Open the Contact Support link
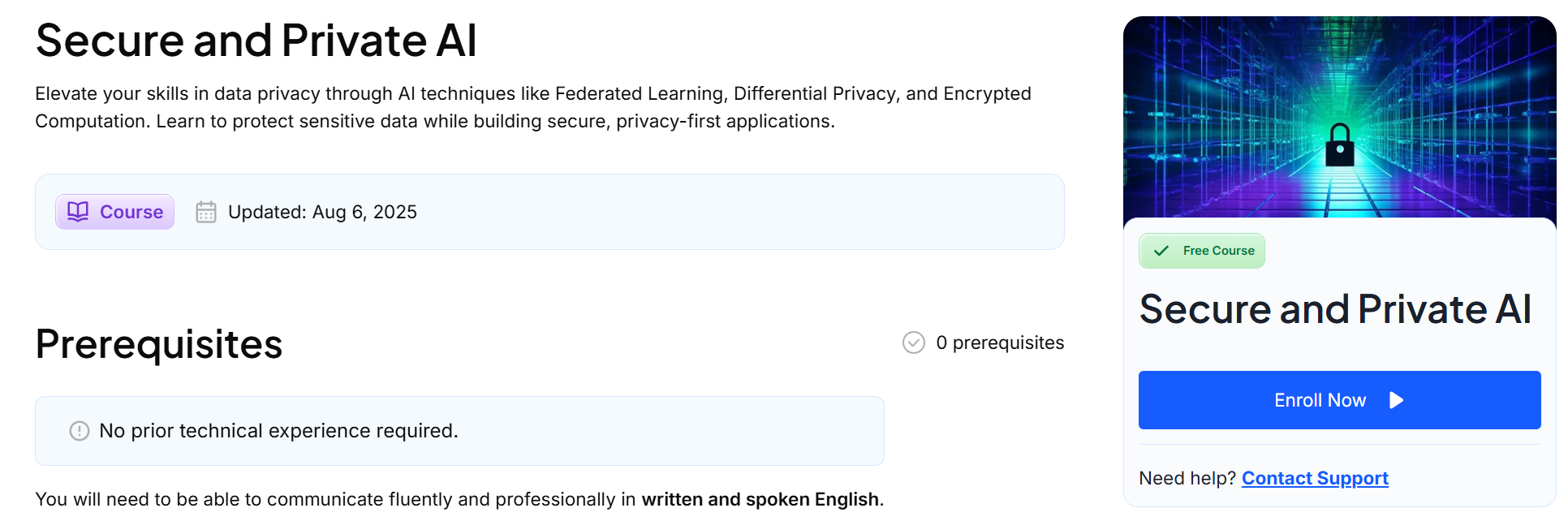The image size is (1568, 521). (x=1315, y=478)
